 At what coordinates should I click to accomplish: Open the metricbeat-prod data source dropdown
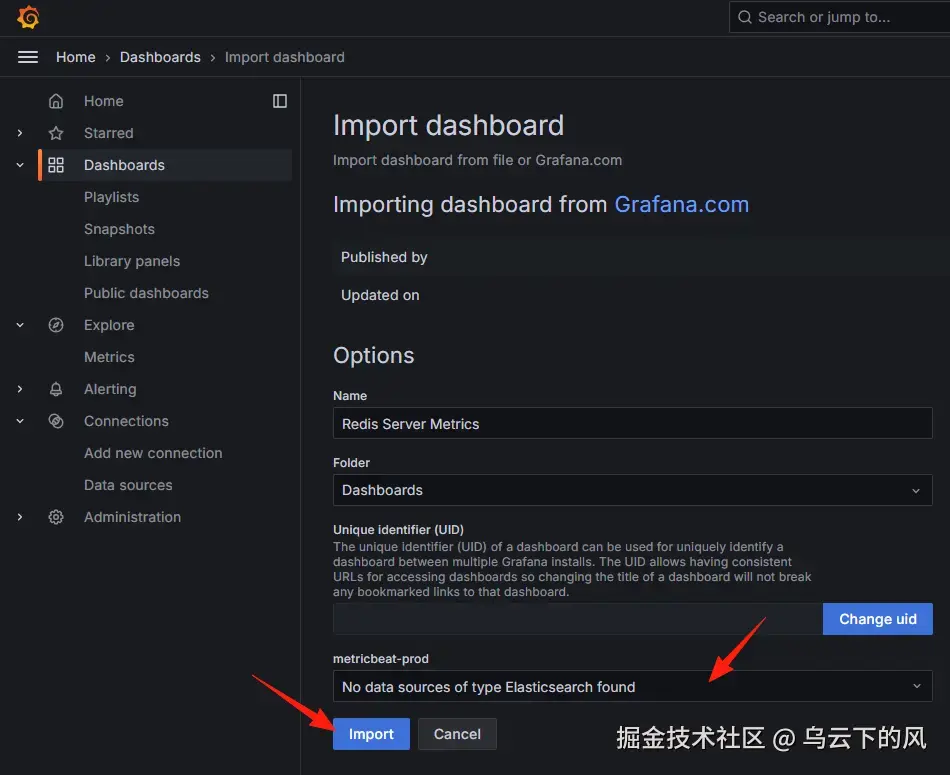click(x=633, y=686)
